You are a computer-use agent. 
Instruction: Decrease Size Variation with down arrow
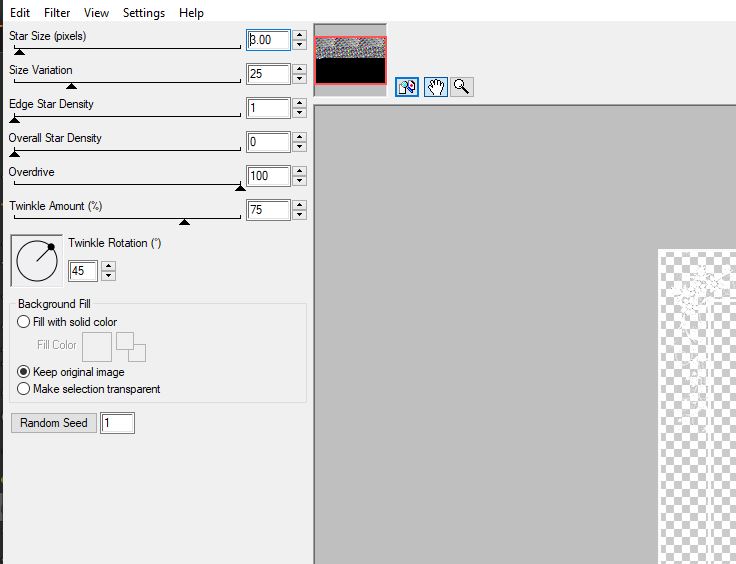coord(299,78)
